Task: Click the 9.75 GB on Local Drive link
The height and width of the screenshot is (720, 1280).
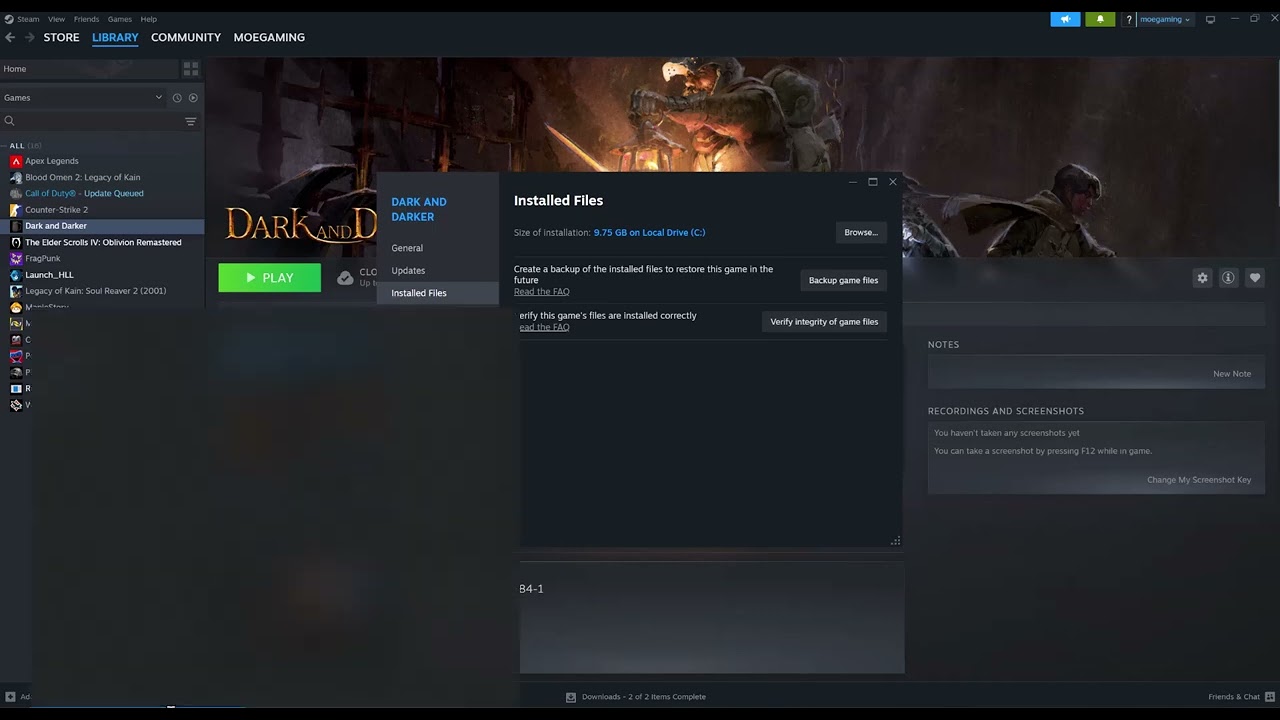Action: tap(649, 232)
